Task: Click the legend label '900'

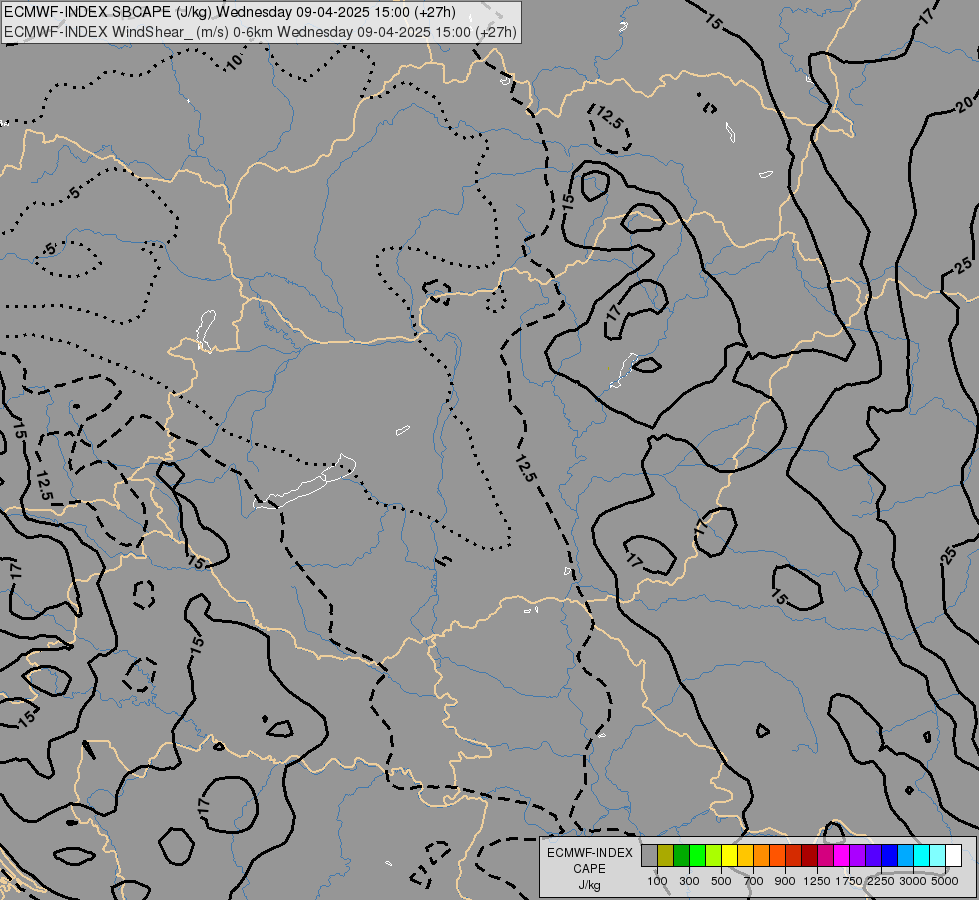Action: pyautogui.click(x=785, y=881)
